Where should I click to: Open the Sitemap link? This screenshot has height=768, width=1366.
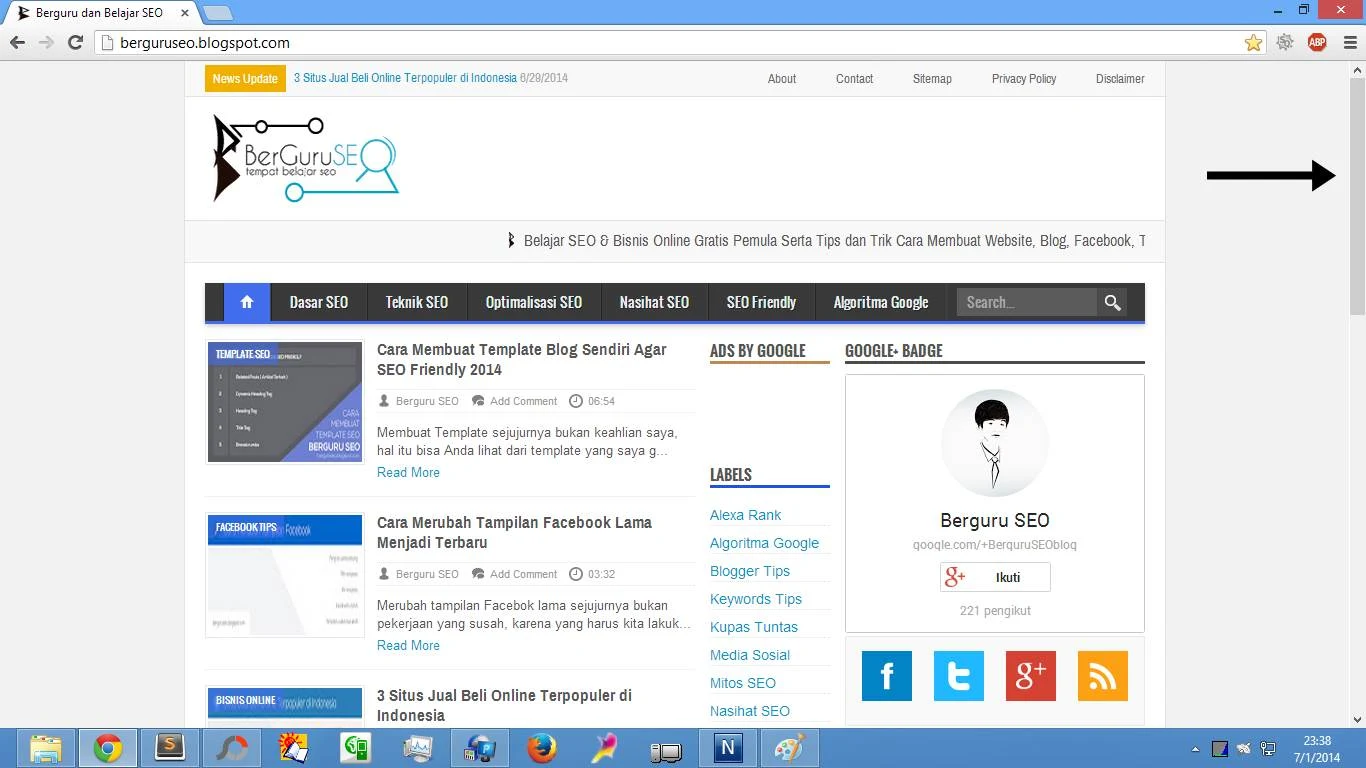(x=932, y=79)
